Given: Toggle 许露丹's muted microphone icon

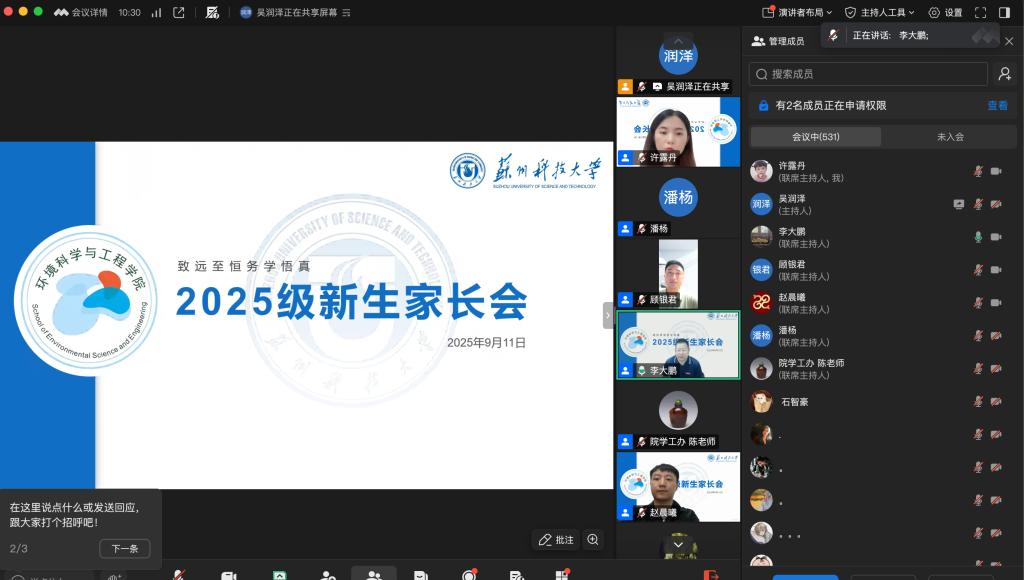Looking at the screenshot, I should pos(979,171).
